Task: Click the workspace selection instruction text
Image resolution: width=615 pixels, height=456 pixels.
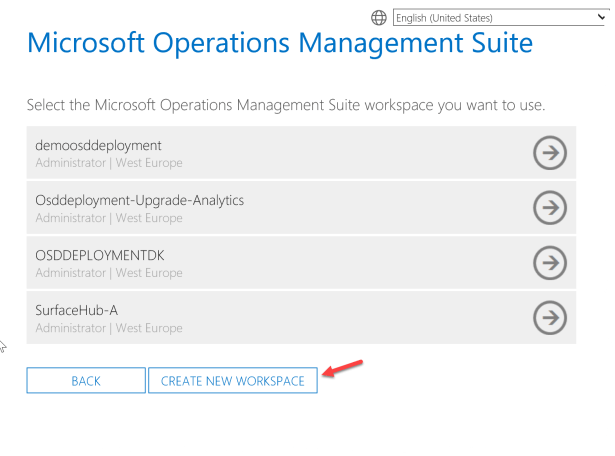Action: 285,105
